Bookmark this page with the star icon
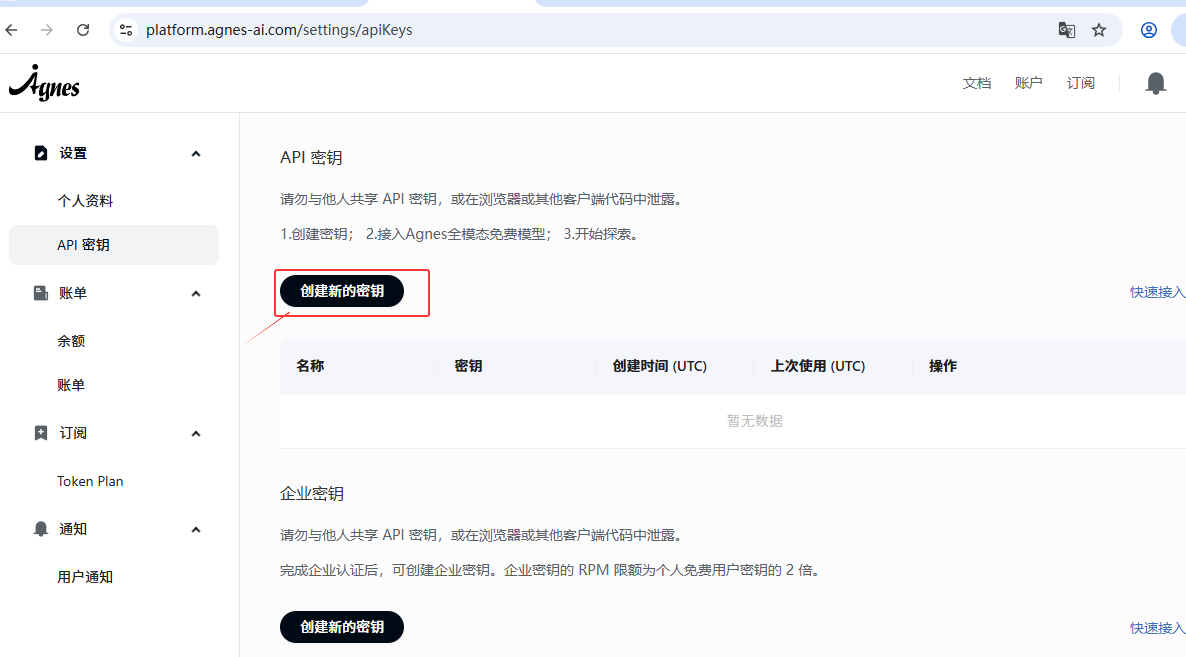This screenshot has height=657, width=1186. click(x=1099, y=30)
